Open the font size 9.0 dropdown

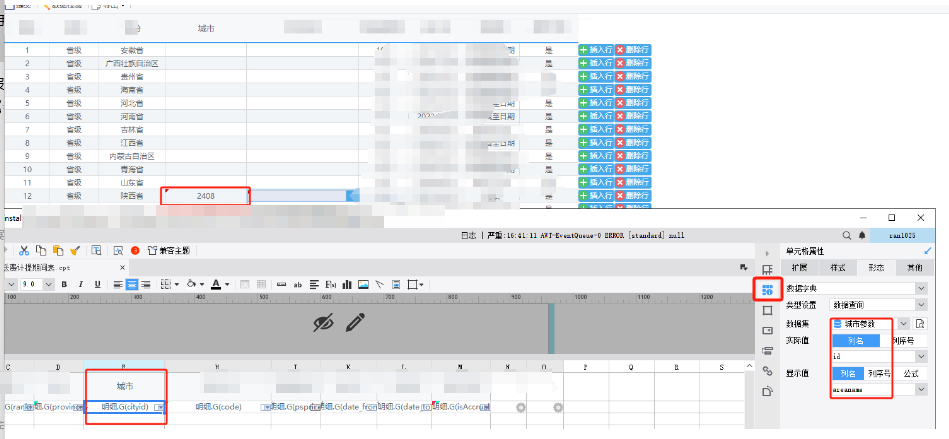click(x=49, y=284)
